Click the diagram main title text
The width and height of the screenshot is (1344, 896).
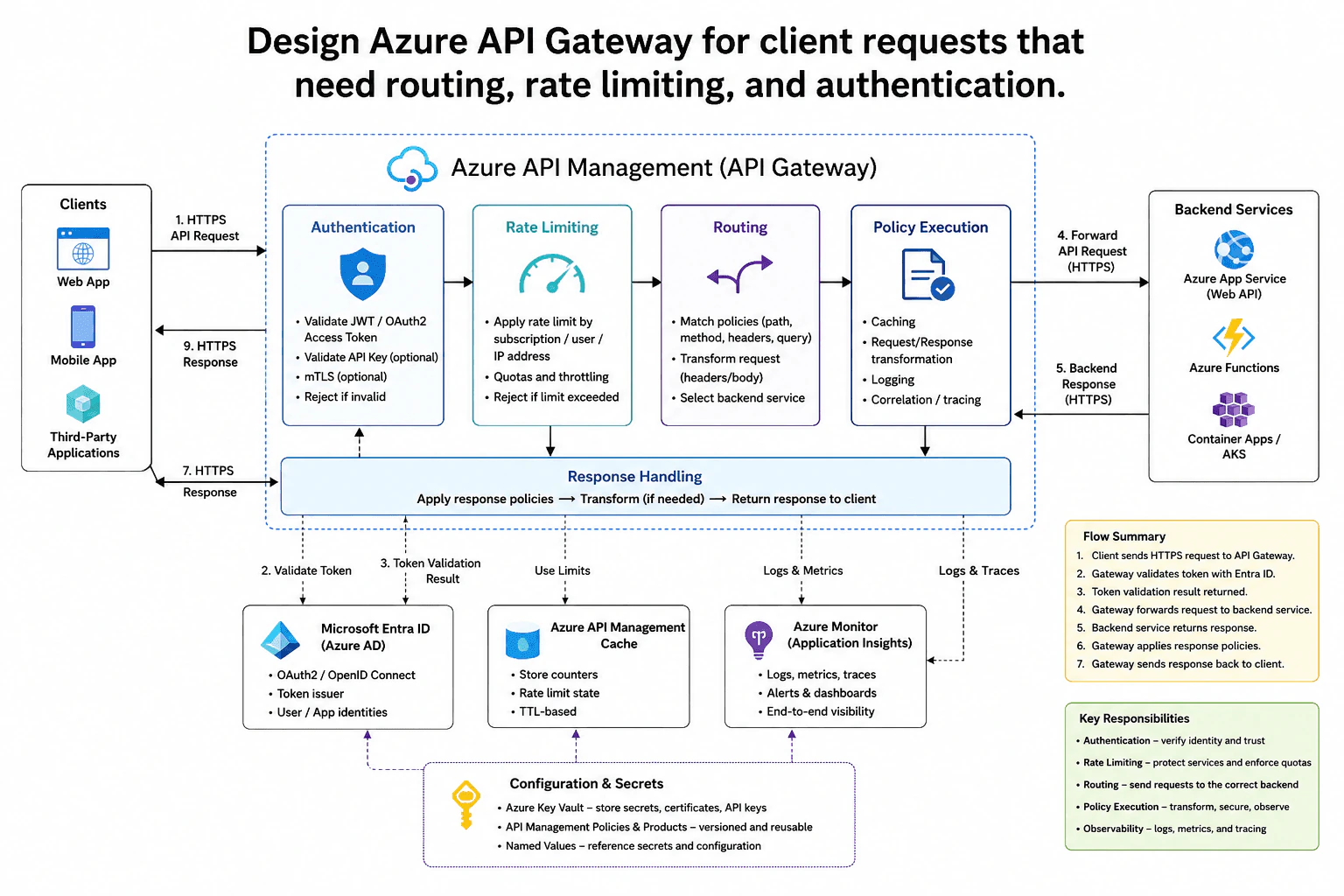click(667, 63)
